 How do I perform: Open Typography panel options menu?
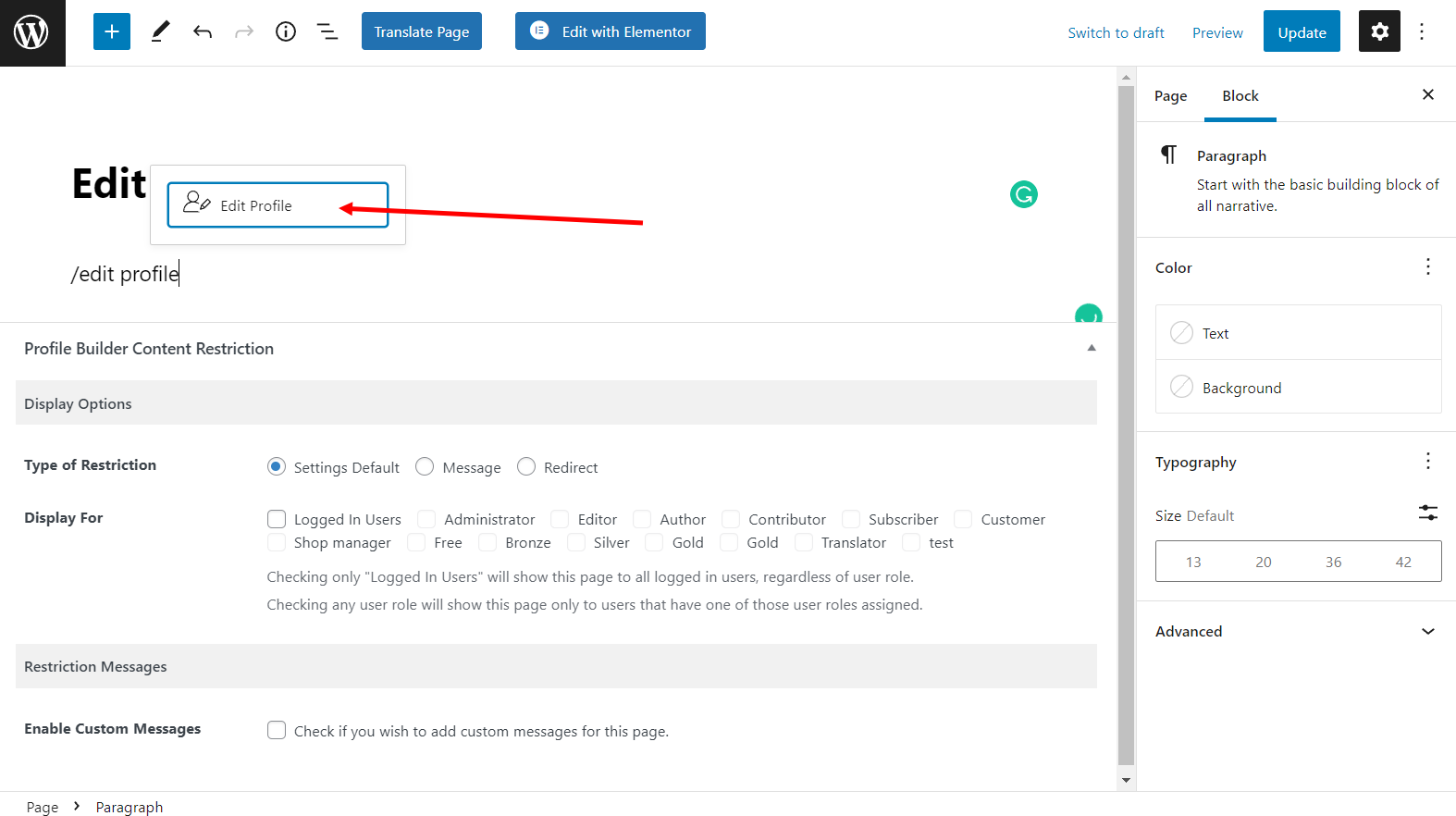click(1428, 461)
